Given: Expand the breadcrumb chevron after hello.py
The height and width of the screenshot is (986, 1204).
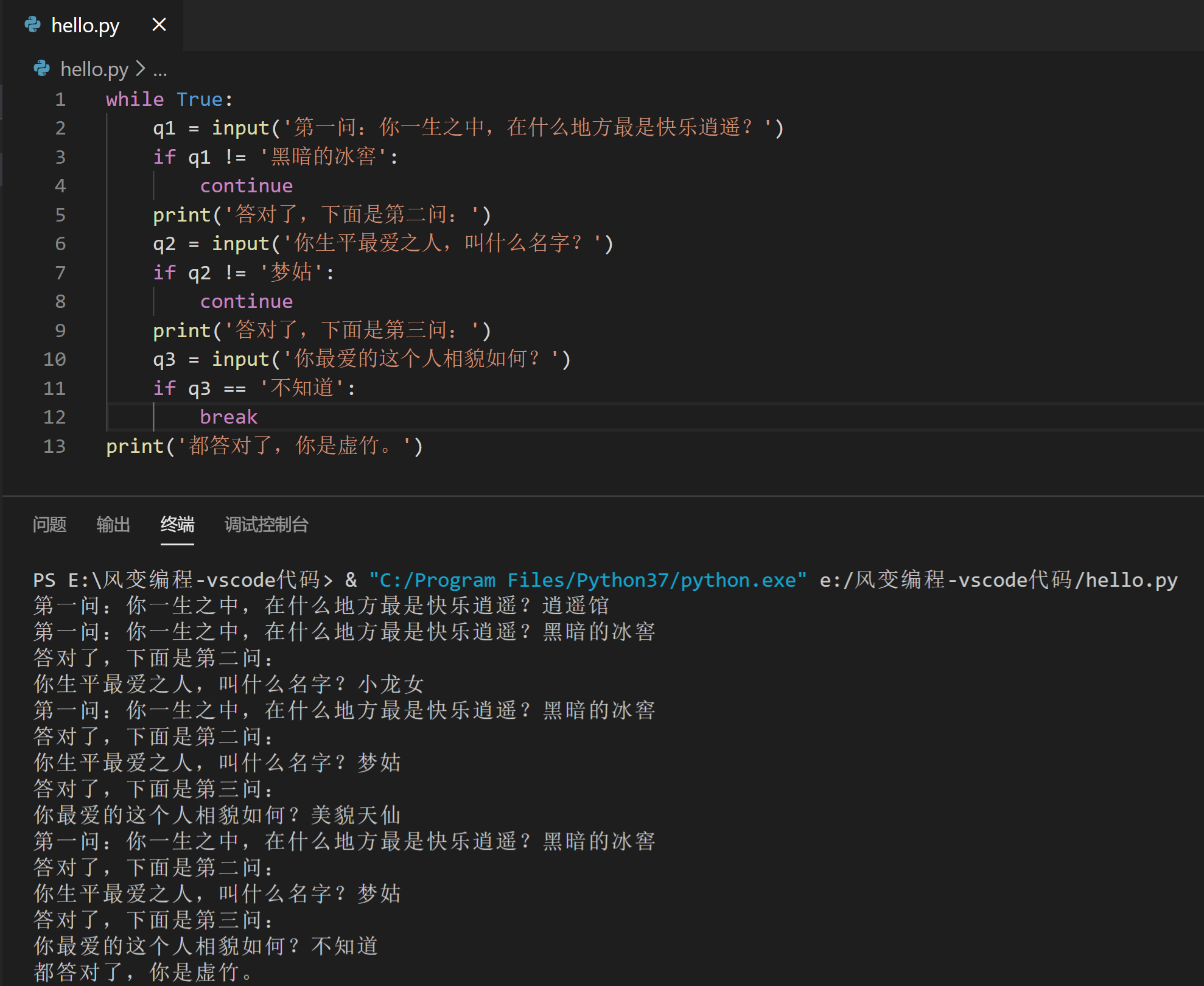Looking at the screenshot, I should [x=141, y=69].
